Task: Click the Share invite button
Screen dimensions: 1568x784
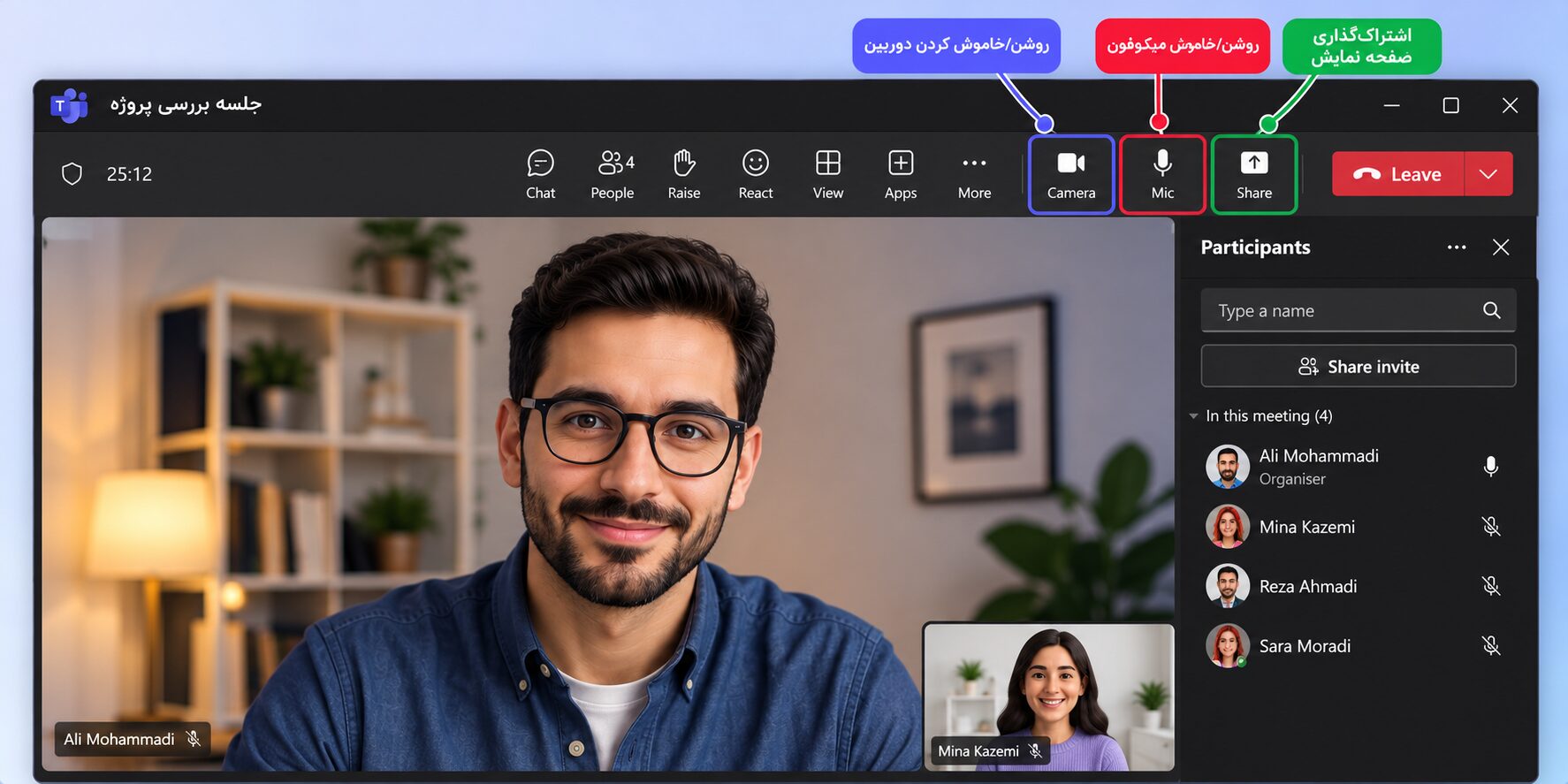Action: (1358, 366)
